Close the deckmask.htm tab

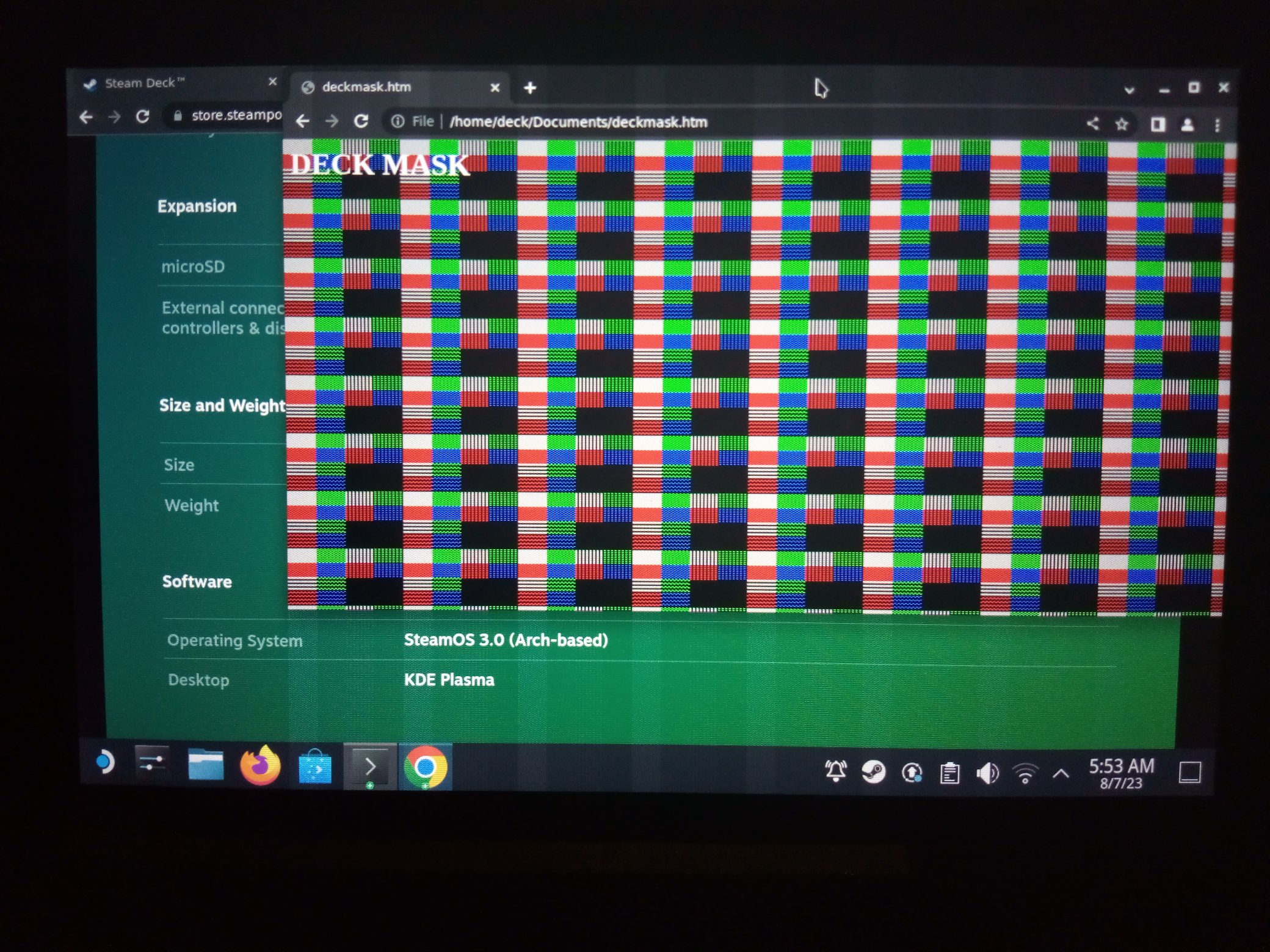coord(495,88)
